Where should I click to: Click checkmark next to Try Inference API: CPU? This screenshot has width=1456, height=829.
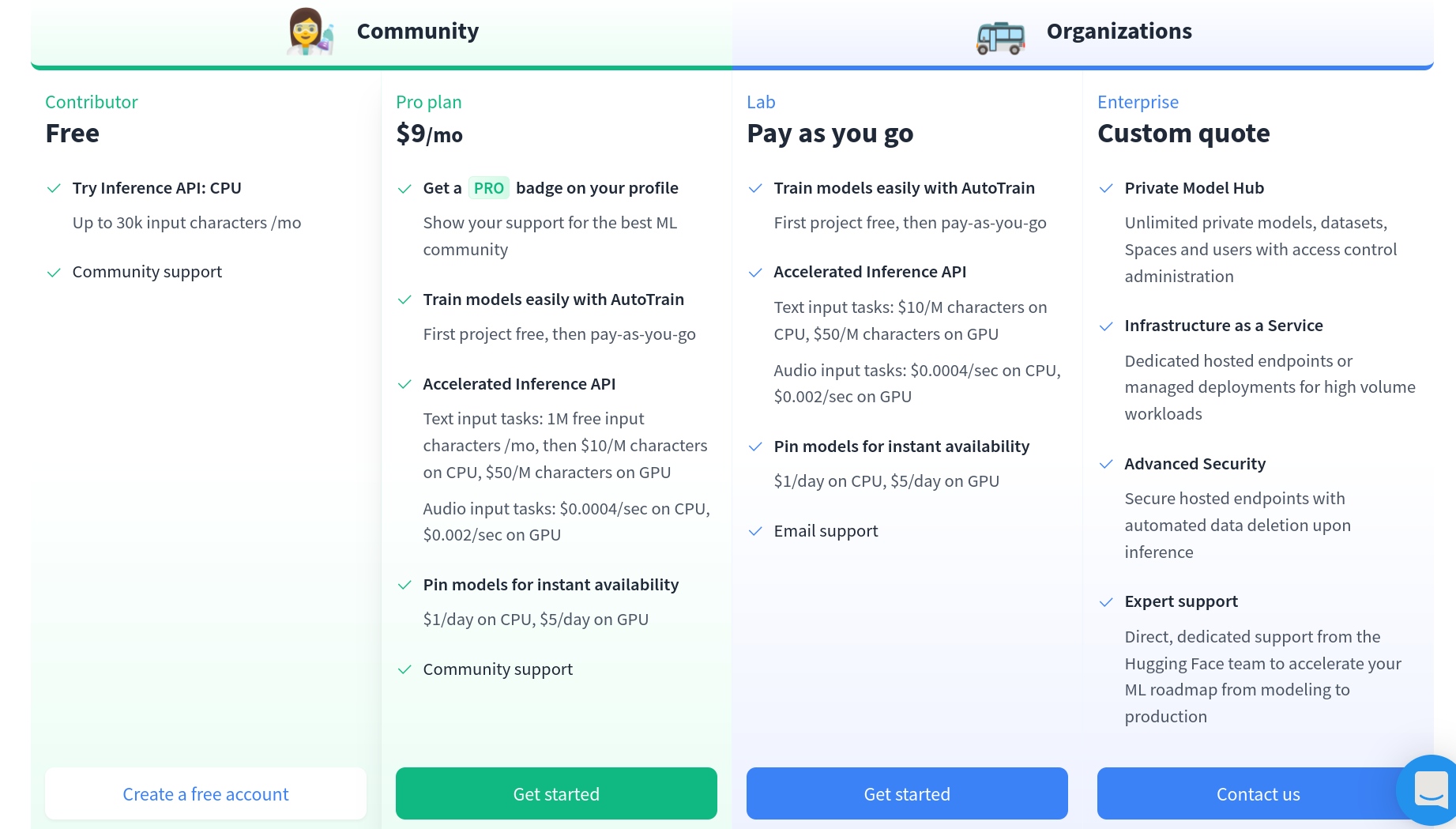point(54,188)
